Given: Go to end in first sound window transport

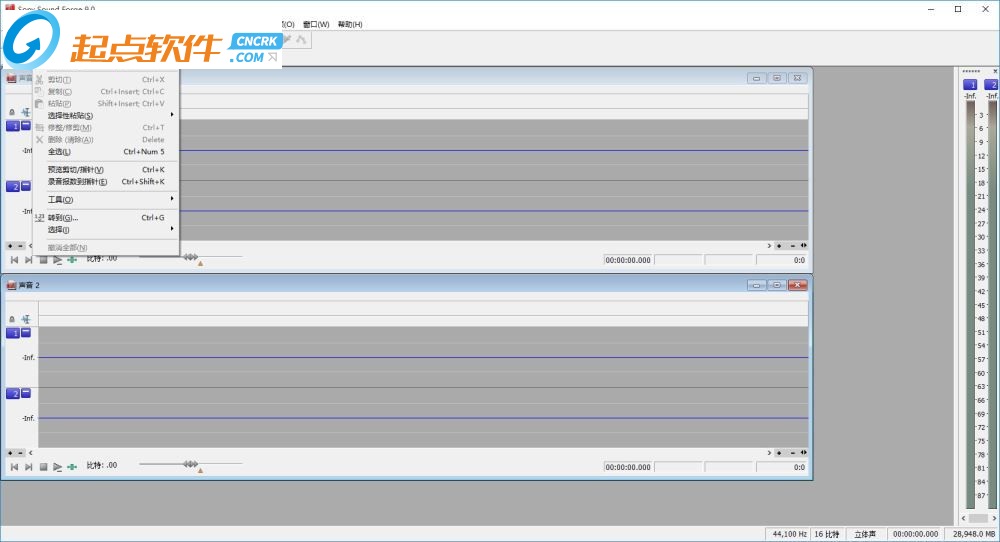Looking at the screenshot, I should point(29,260).
